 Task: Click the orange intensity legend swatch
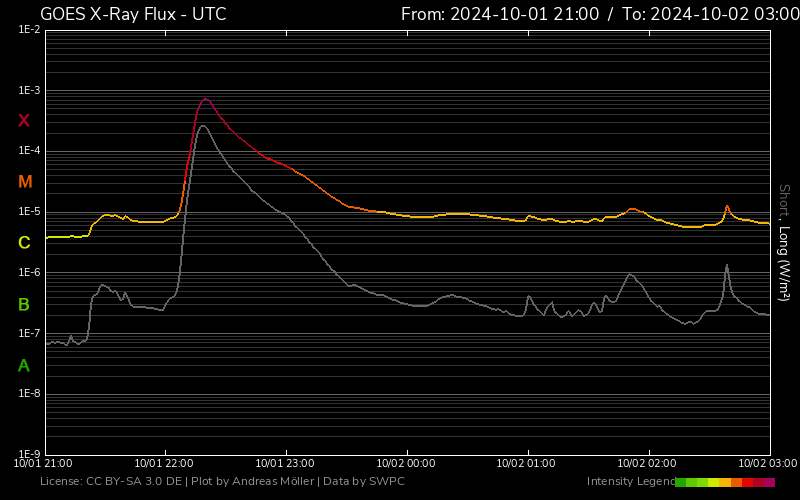[737, 482]
